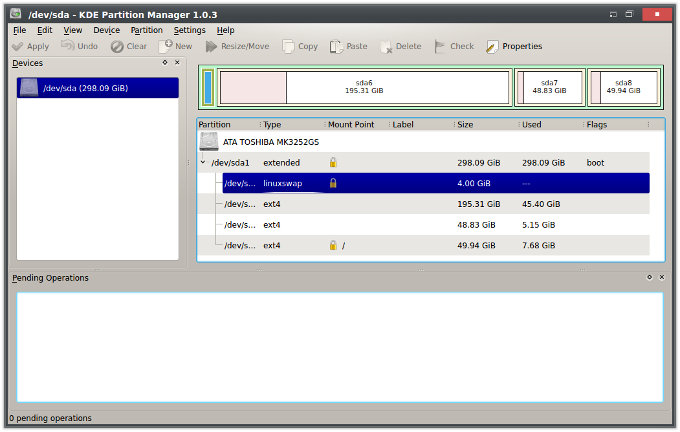Select the linuxswap partition row

(x=436, y=183)
